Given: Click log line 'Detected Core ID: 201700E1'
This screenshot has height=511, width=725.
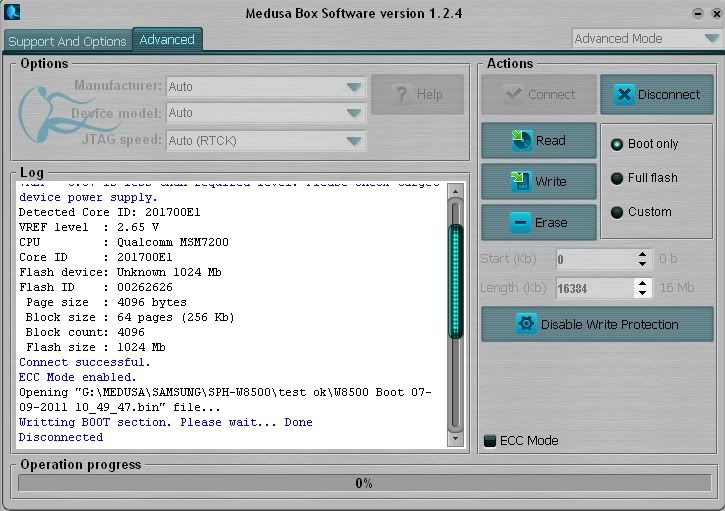Looking at the screenshot, I should point(110,212).
